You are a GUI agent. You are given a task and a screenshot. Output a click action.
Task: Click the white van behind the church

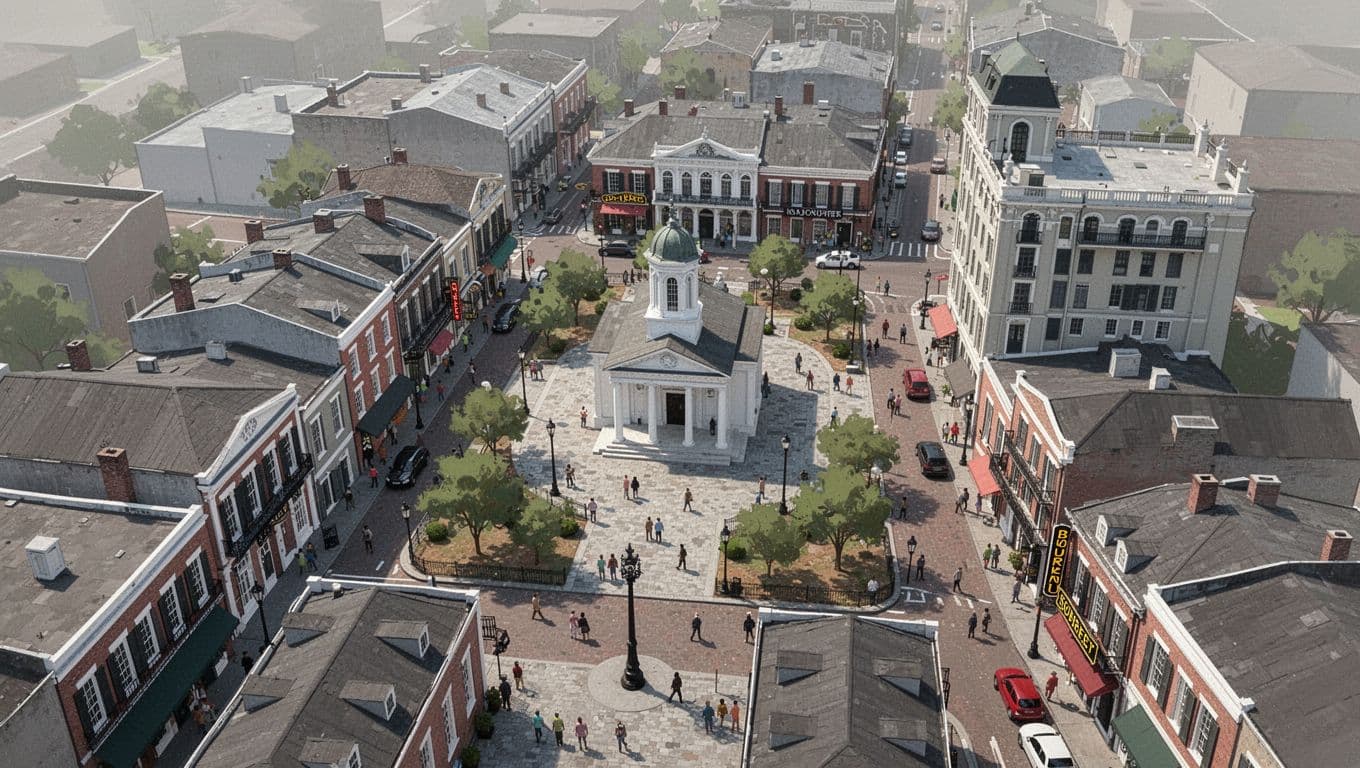coord(835,259)
